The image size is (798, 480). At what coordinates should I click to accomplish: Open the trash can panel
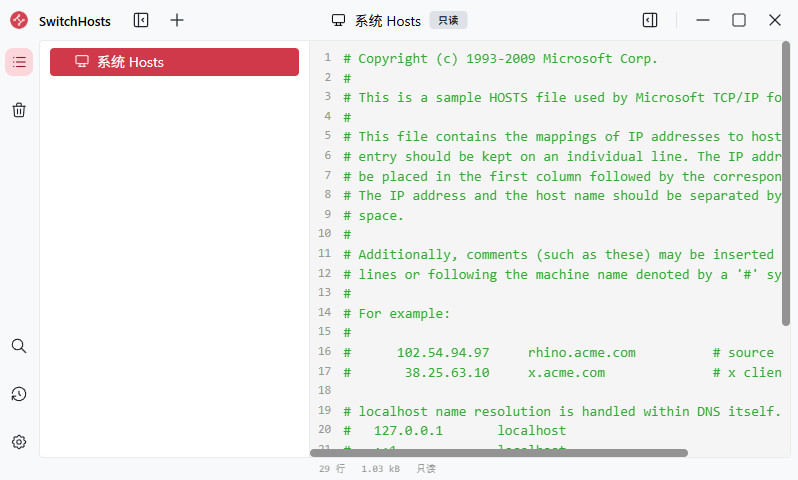[x=19, y=110]
